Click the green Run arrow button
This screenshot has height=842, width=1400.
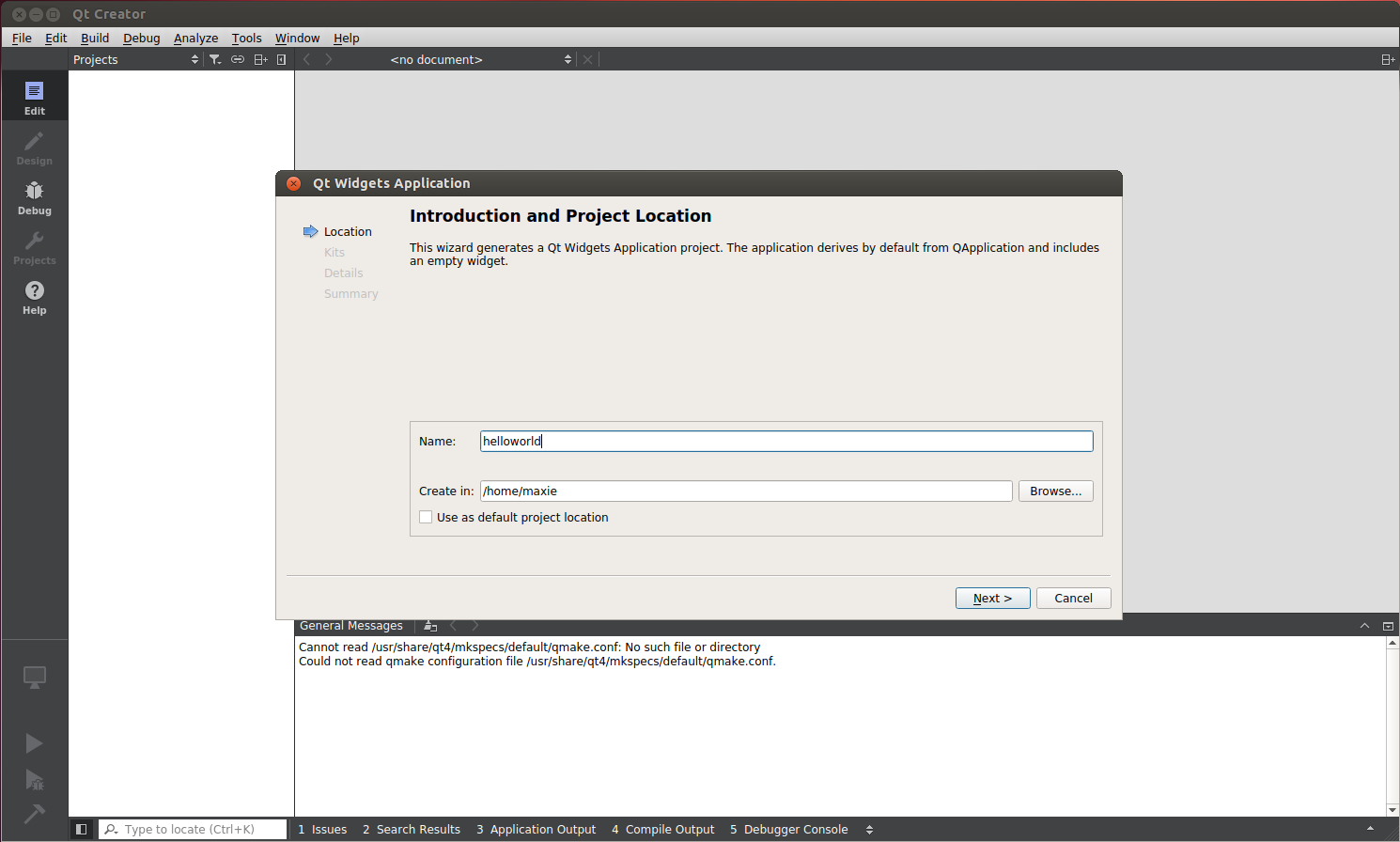[34, 743]
